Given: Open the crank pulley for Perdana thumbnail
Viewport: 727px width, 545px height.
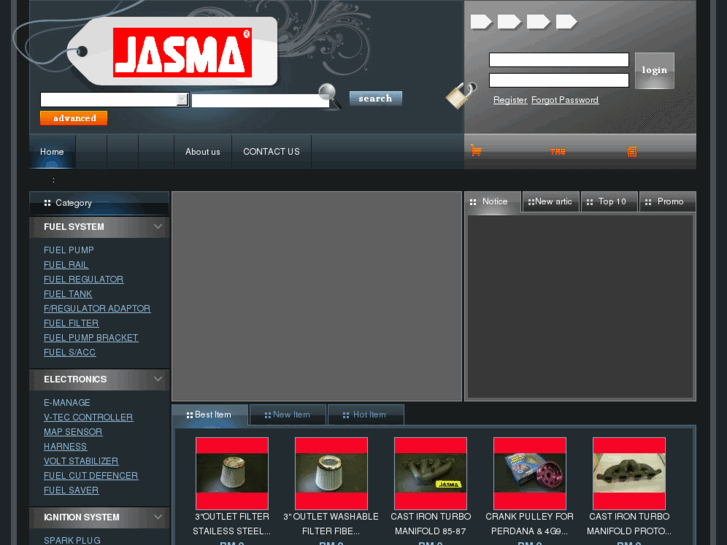Looking at the screenshot, I should (529, 473).
